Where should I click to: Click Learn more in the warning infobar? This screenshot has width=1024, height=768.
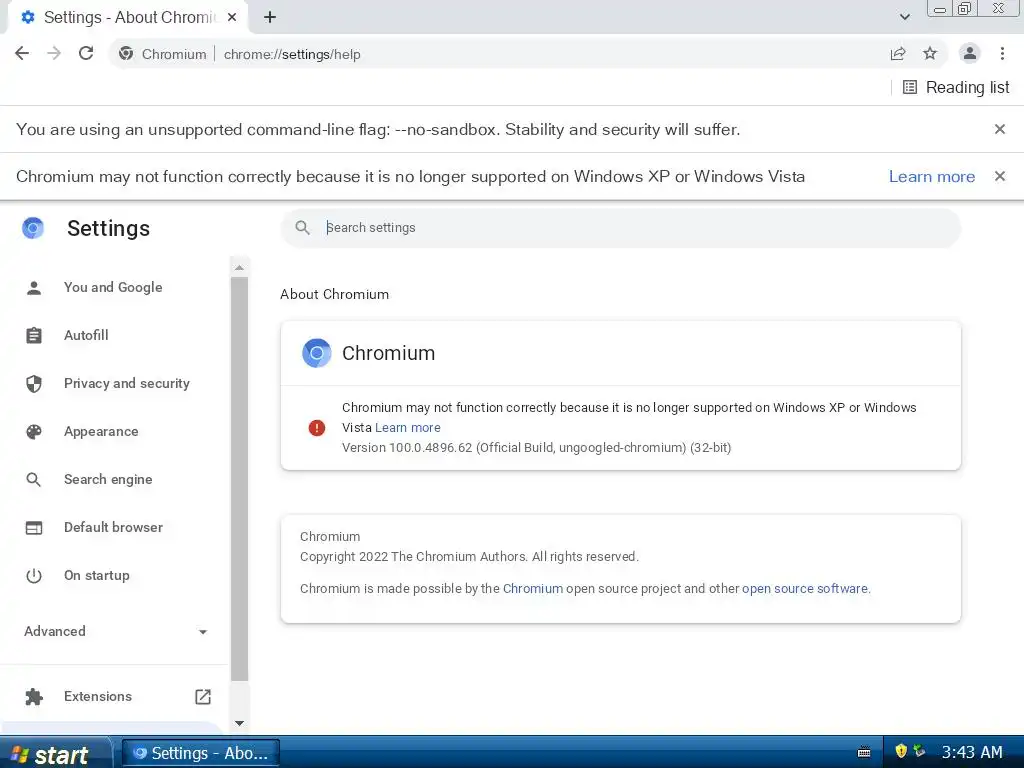(932, 176)
